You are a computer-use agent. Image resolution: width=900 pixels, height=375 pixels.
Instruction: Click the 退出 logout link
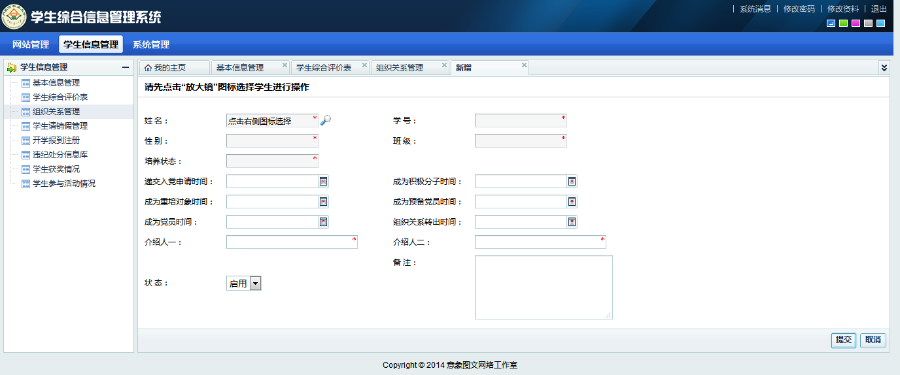tap(879, 9)
